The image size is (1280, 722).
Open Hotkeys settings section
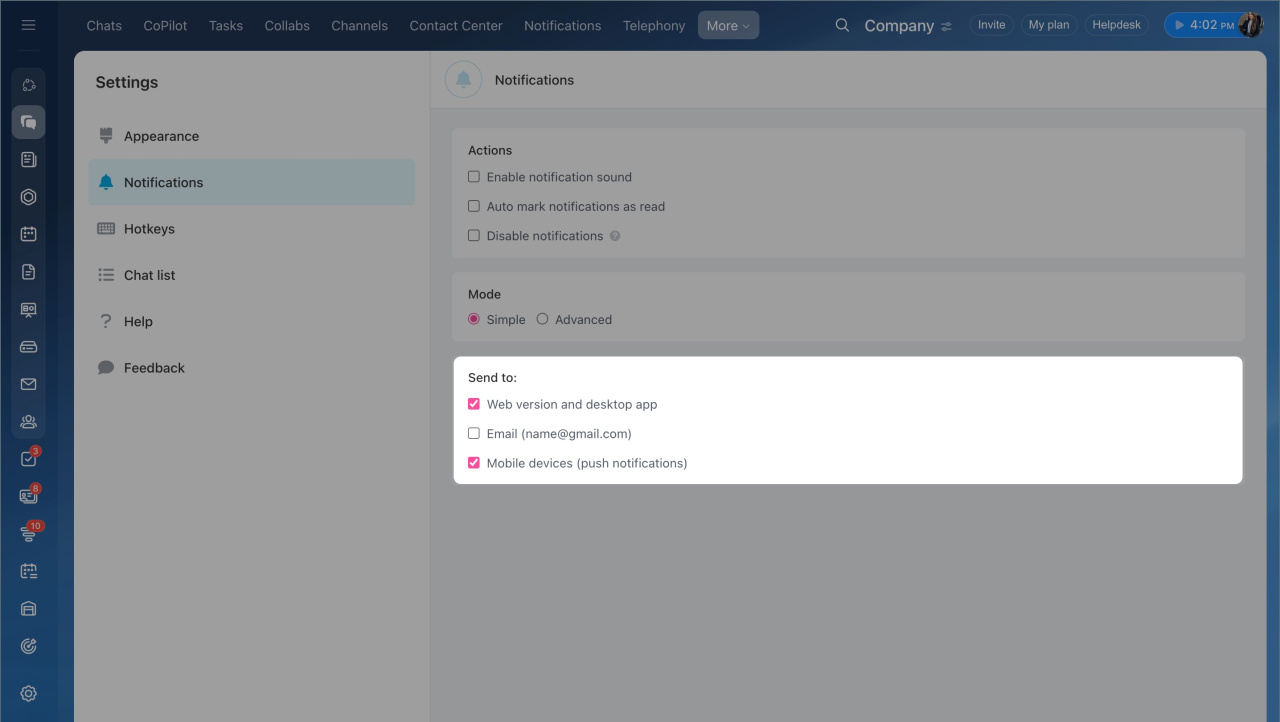click(149, 229)
